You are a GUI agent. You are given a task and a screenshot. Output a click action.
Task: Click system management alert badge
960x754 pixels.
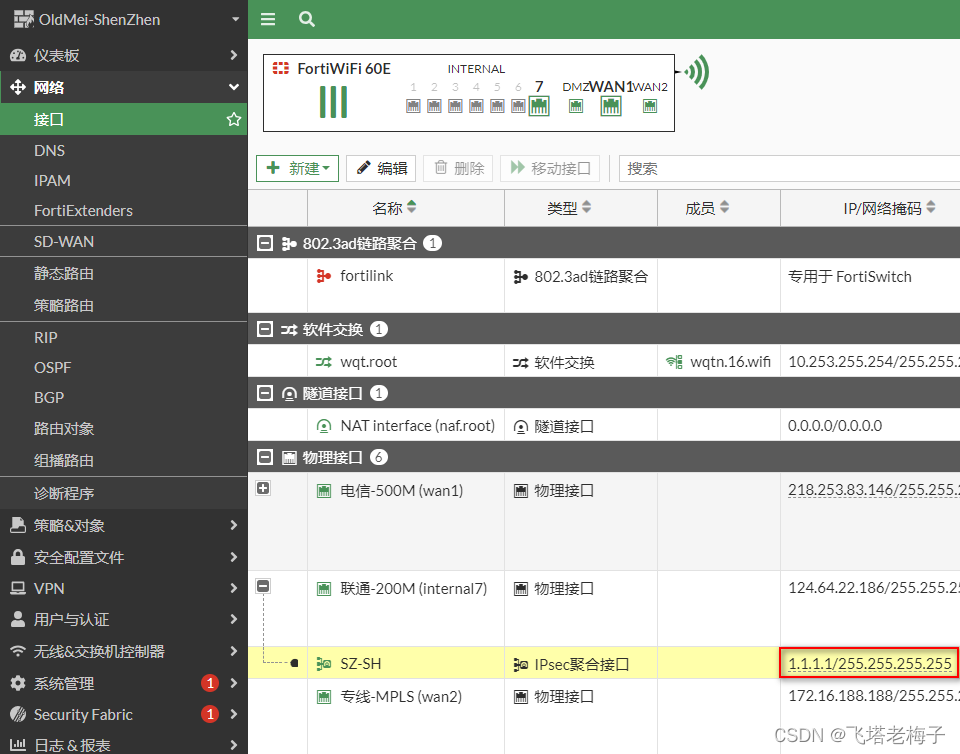click(210, 683)
